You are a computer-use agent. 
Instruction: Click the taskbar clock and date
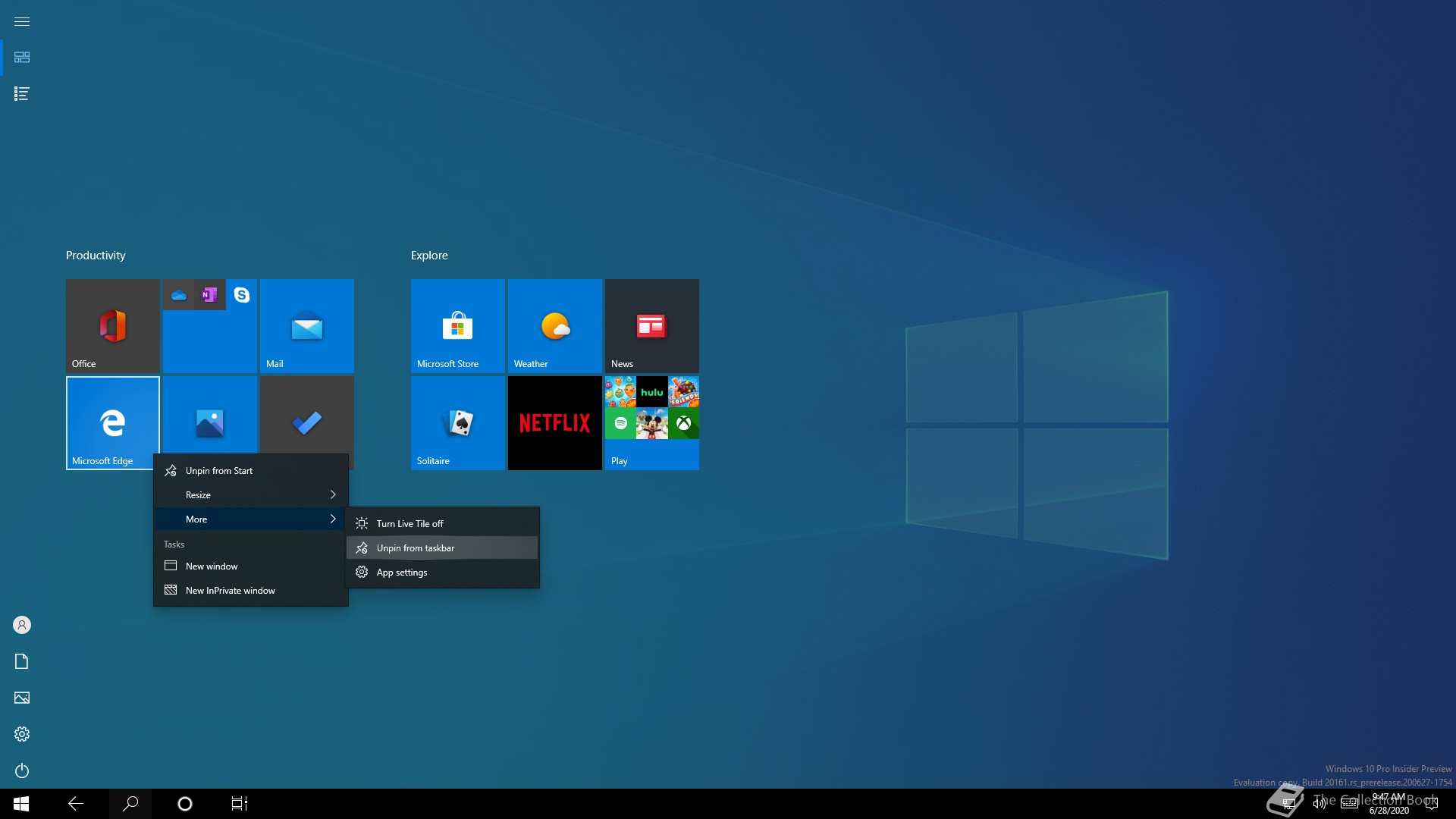pos(1389,804)
